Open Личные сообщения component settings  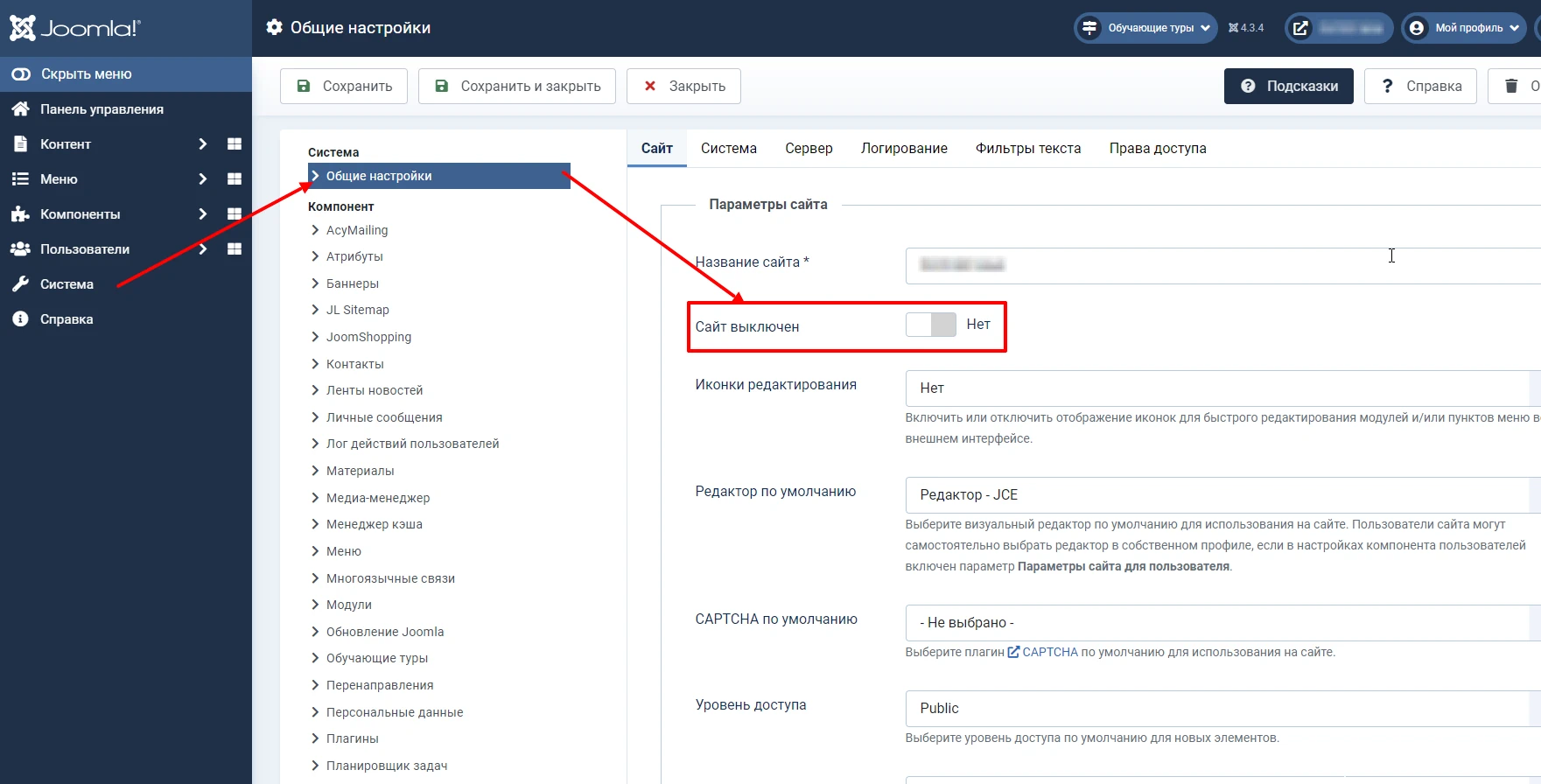[383, 417]
